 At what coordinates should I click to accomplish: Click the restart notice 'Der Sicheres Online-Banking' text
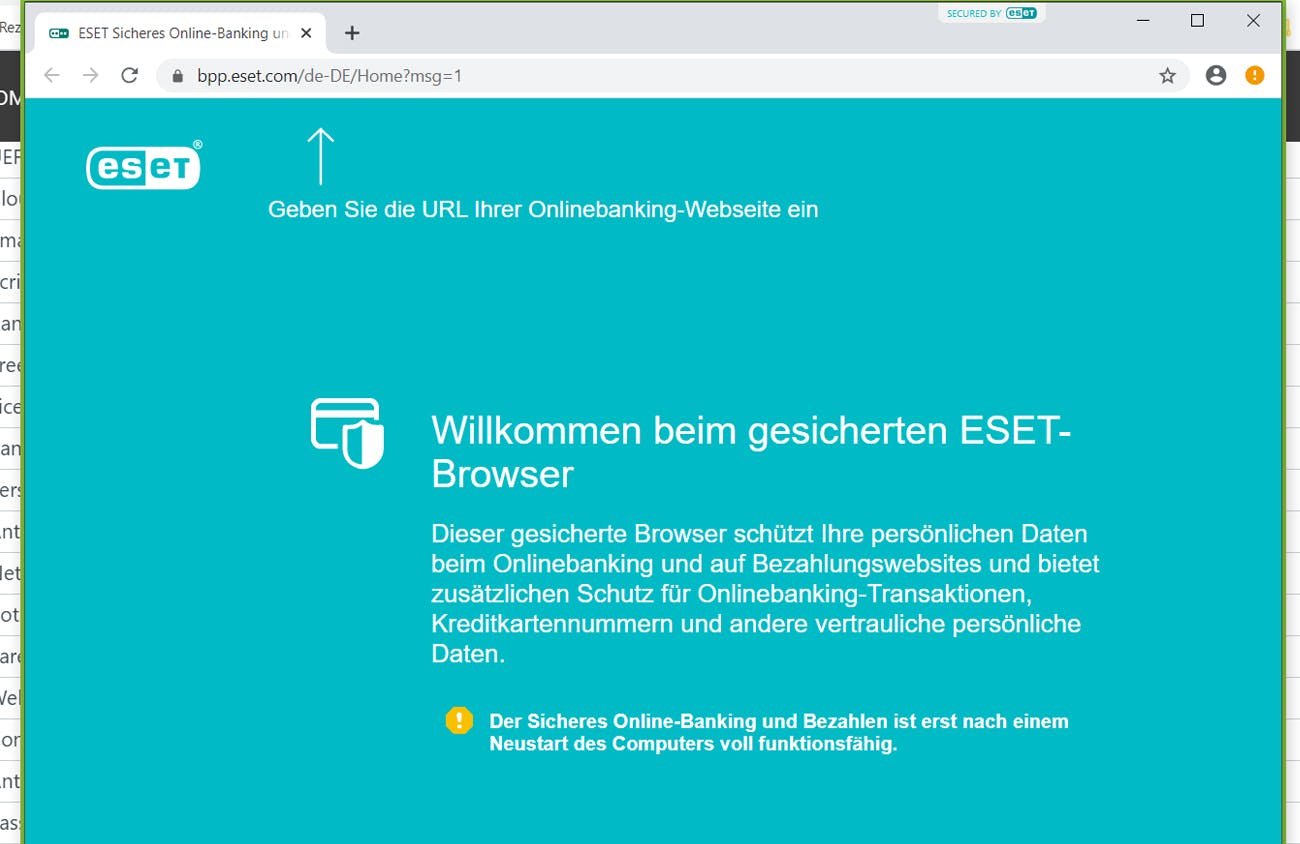(779, 733)
